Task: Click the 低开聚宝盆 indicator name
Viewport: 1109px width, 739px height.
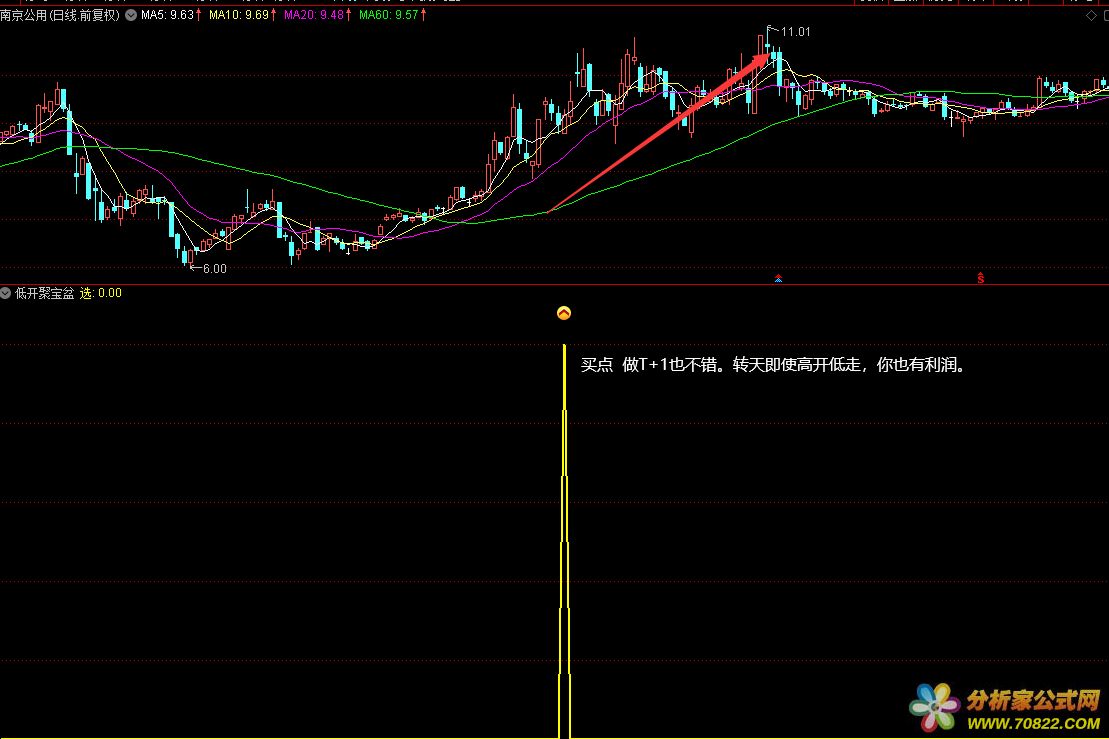Action: coord(45,293)
